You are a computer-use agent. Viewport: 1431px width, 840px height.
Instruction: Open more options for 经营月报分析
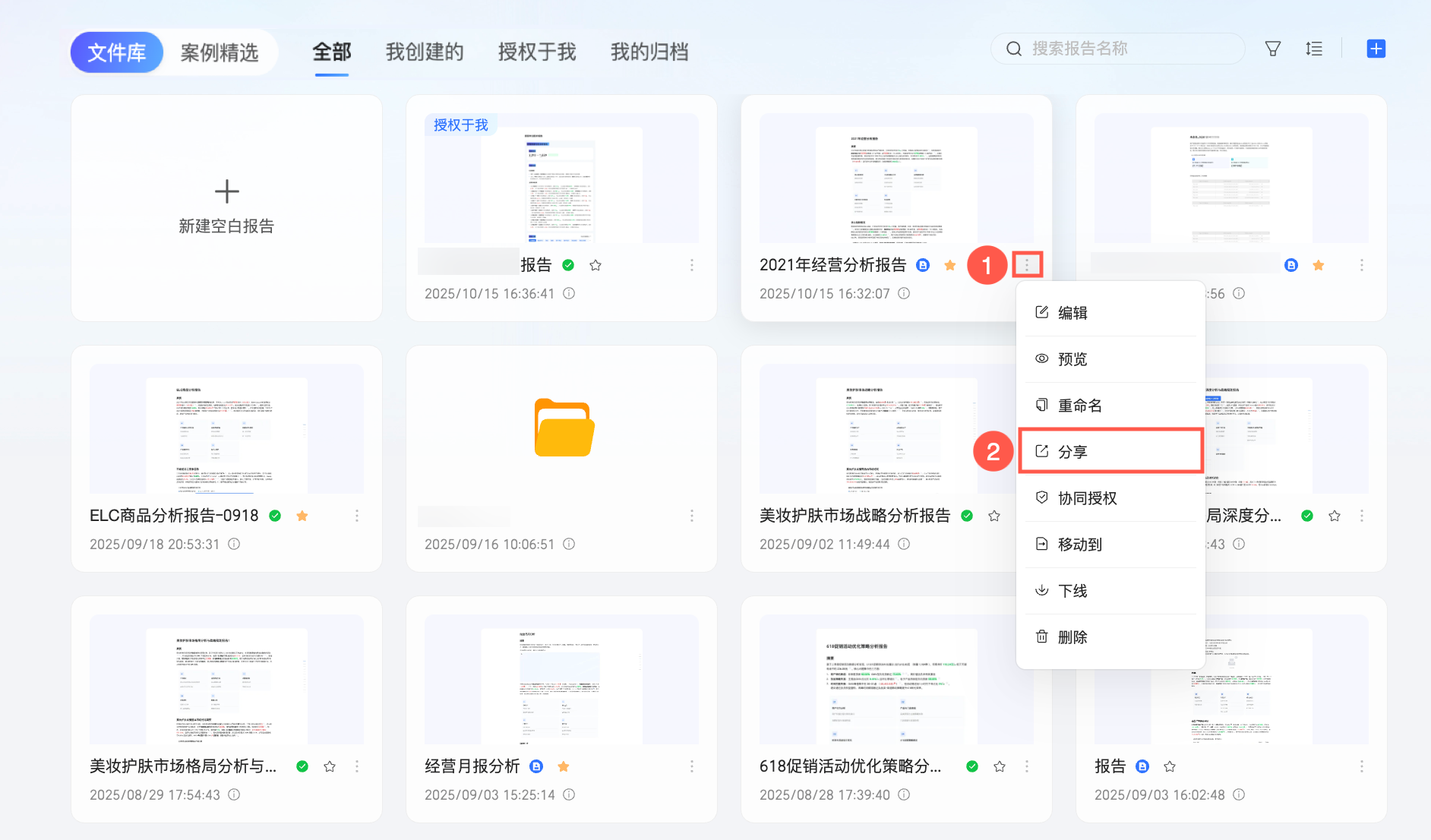pyautogui.click(x=692, y=766)
